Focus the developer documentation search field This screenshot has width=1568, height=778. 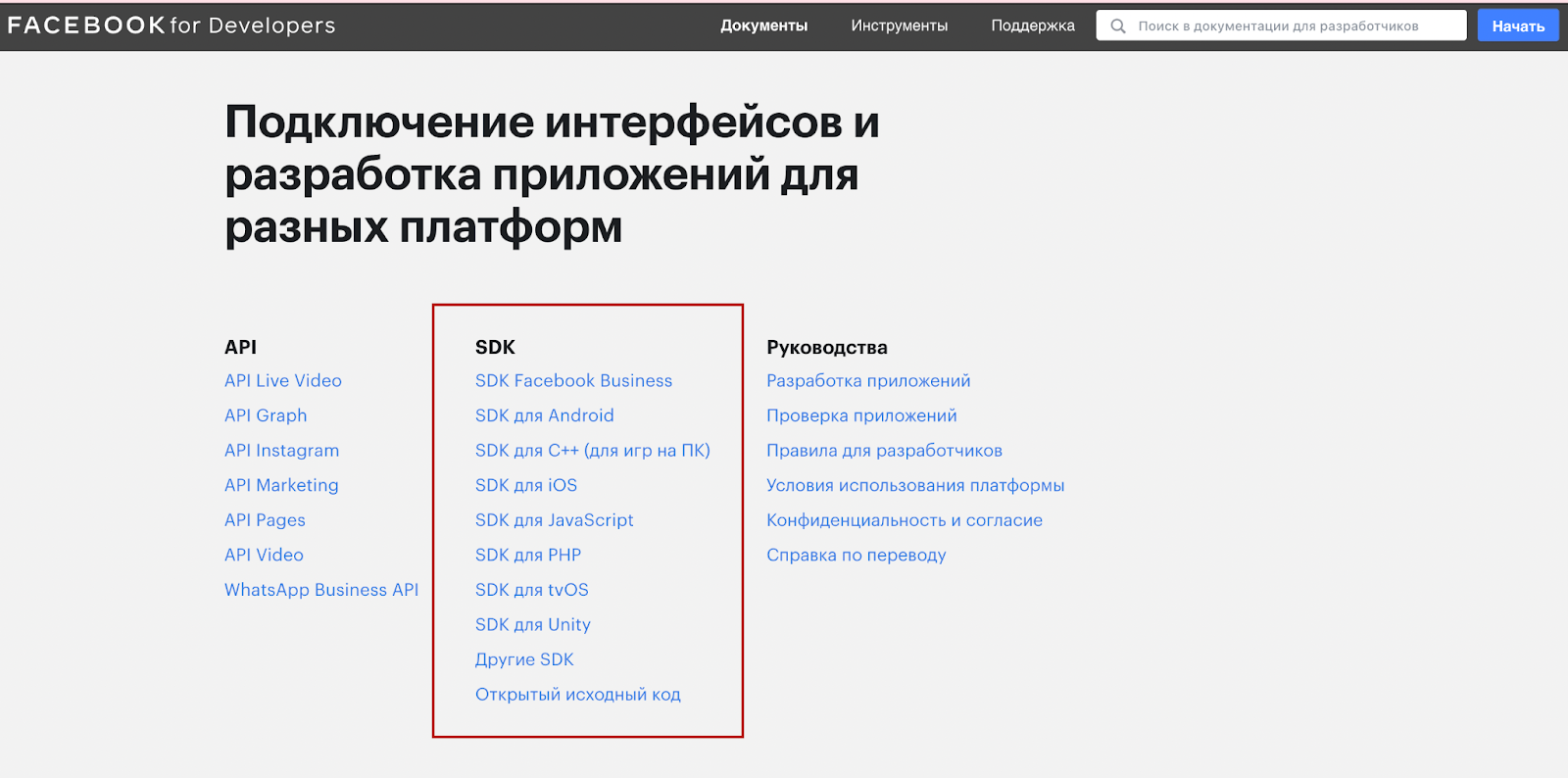tap(1281, 25)
